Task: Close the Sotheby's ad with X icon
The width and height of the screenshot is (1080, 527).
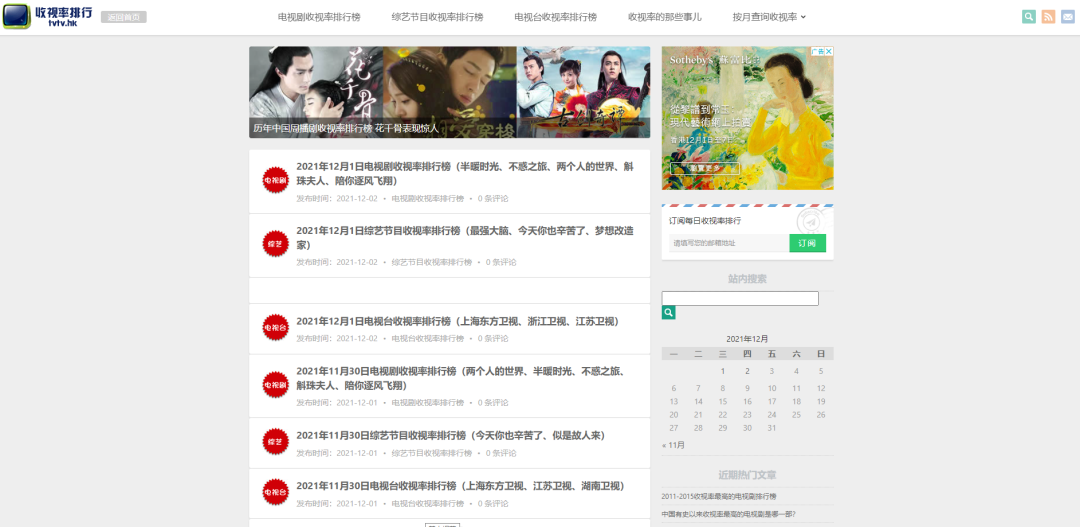Action: tap(828, 51)
